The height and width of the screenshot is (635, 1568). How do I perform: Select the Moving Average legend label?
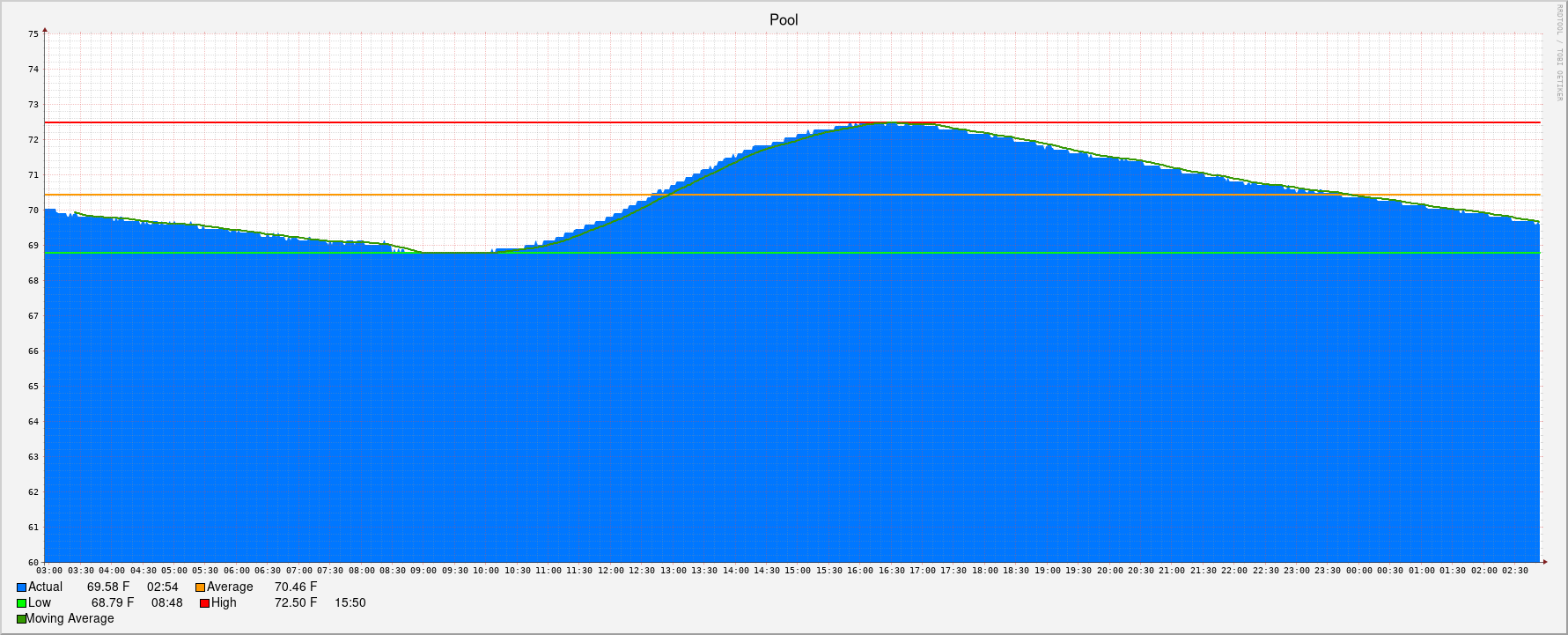point(70,618)
